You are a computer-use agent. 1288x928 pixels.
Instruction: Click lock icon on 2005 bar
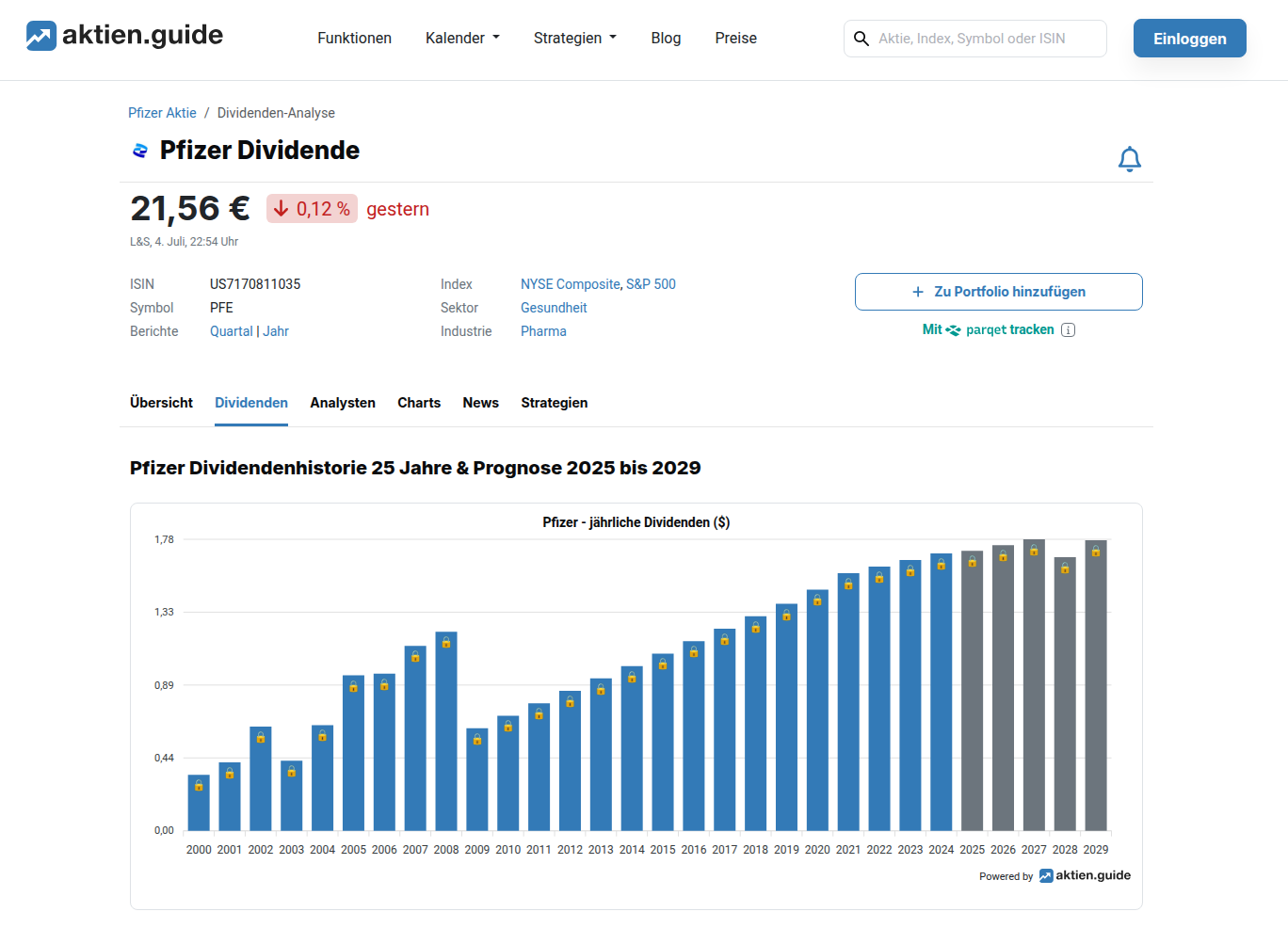tap(353, 686)
